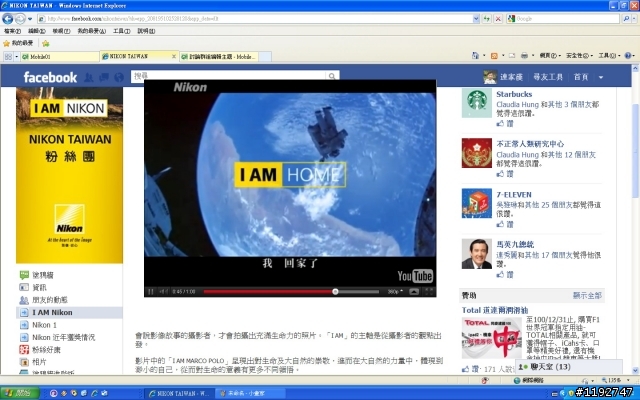Click the Windows 開始 Start button
The height and width of the screenshot is (400, 640).
(19, 393)
